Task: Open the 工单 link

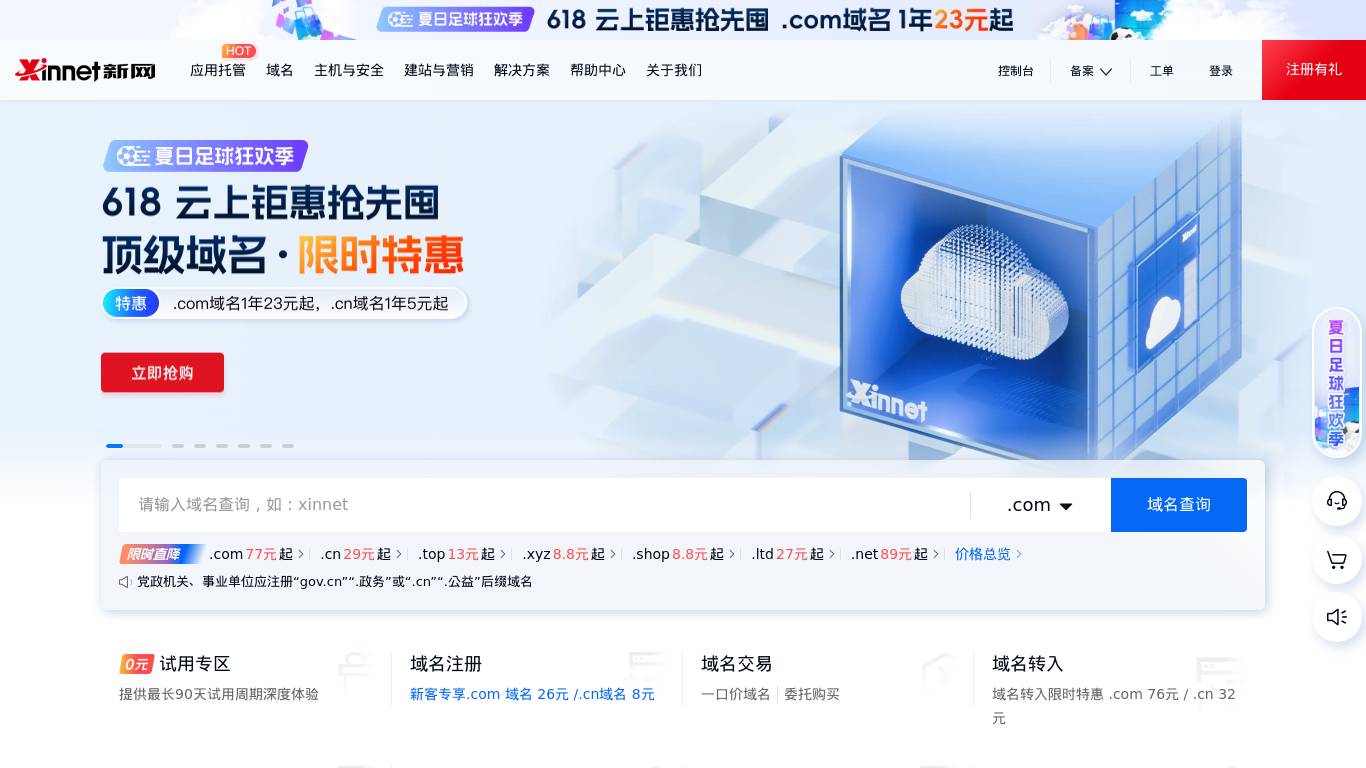Action: click(1162, 71)
